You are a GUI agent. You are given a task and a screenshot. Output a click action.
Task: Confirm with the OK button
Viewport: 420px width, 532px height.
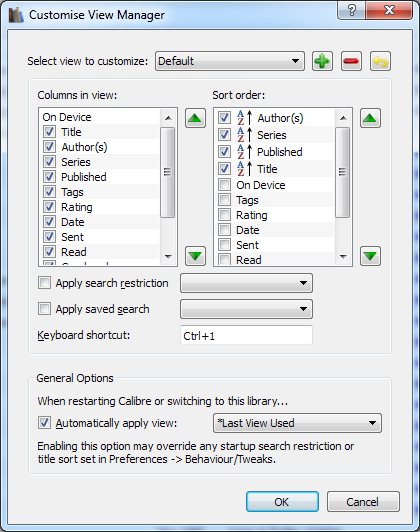[x=282, y=501]
